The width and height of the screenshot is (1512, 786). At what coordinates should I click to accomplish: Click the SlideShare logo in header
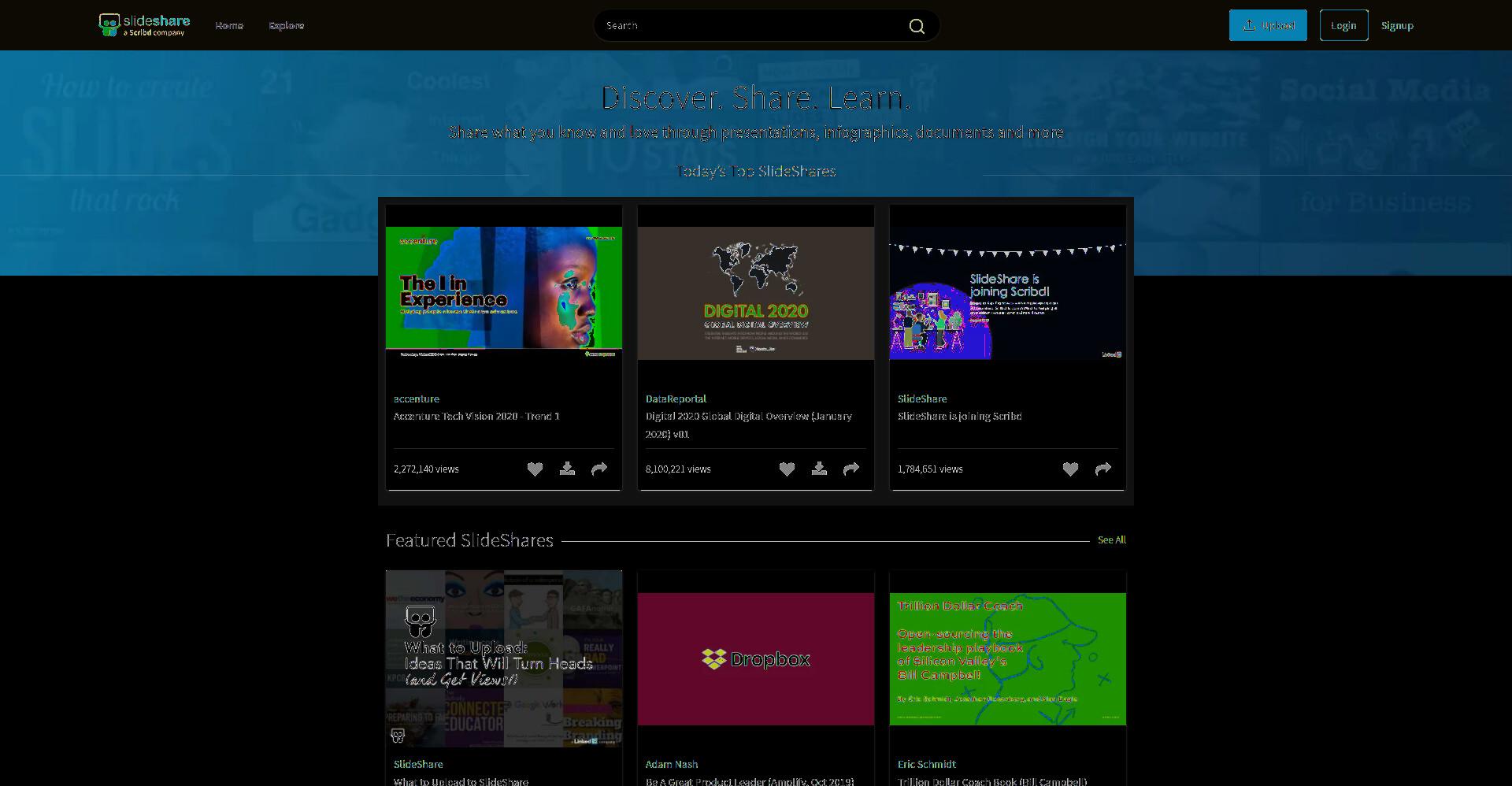pyautogui.click(x=144, y=25)
